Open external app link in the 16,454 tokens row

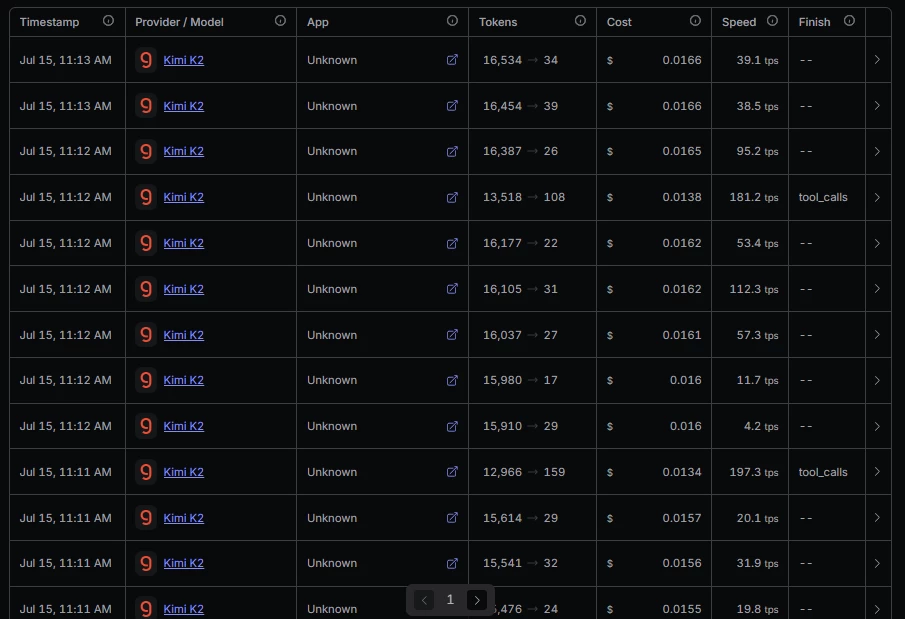pos(452,106)
